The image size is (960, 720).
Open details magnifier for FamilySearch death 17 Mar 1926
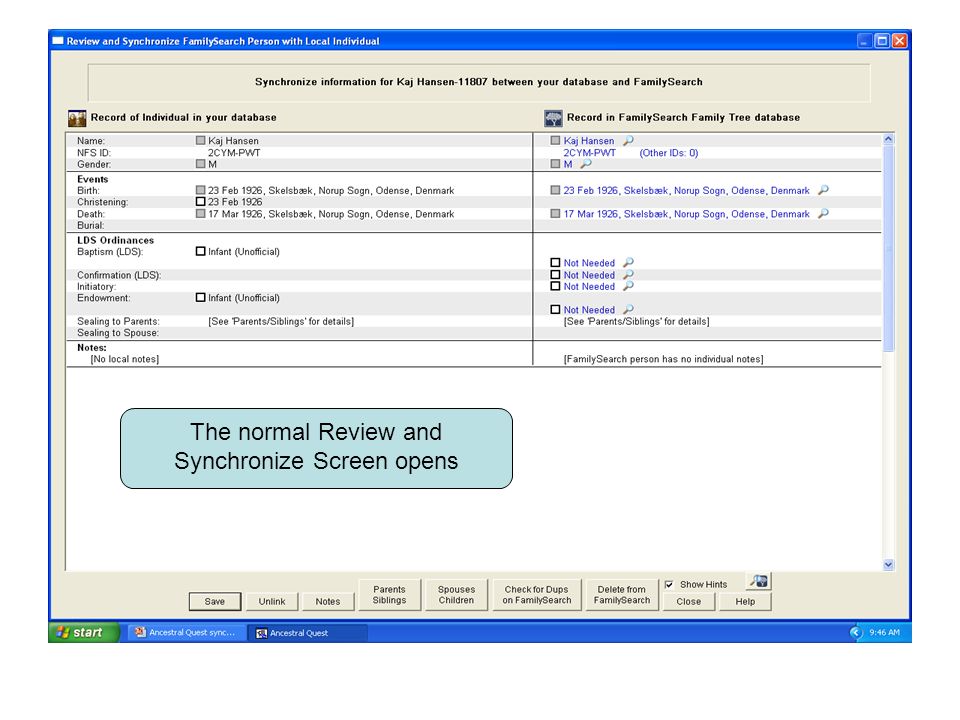click(823, 214)
